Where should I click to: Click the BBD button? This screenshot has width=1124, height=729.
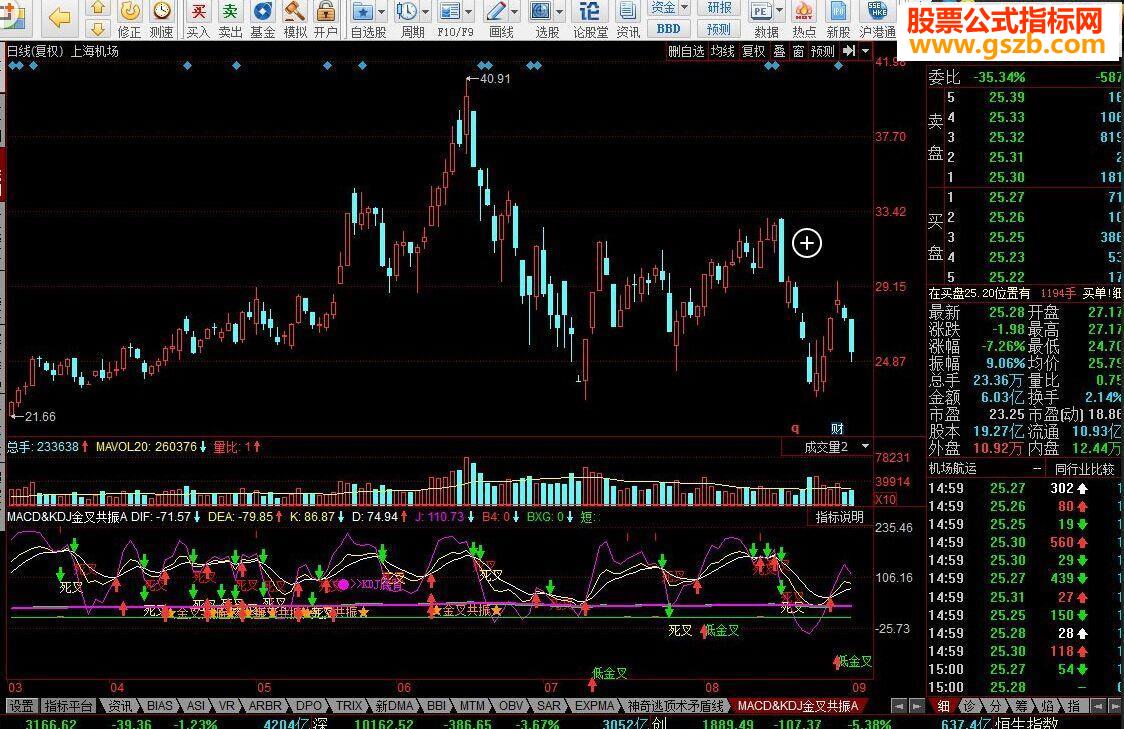(x=668, y=29)
